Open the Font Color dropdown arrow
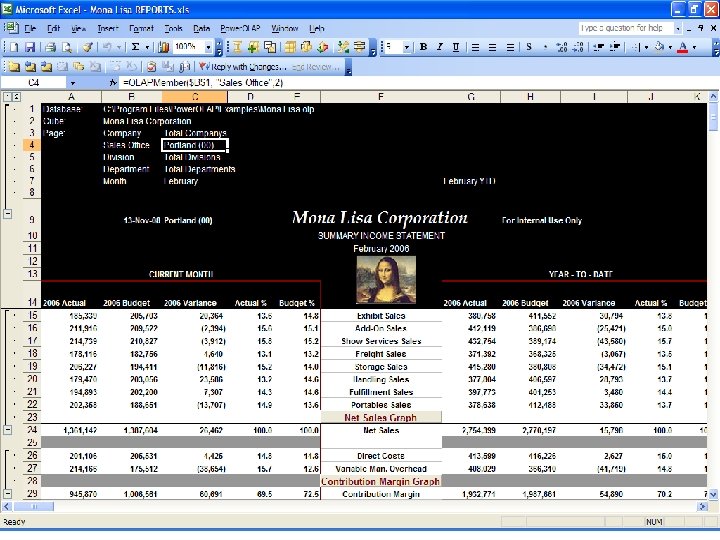This screenshot has width=720, height=540. point(694,47)
